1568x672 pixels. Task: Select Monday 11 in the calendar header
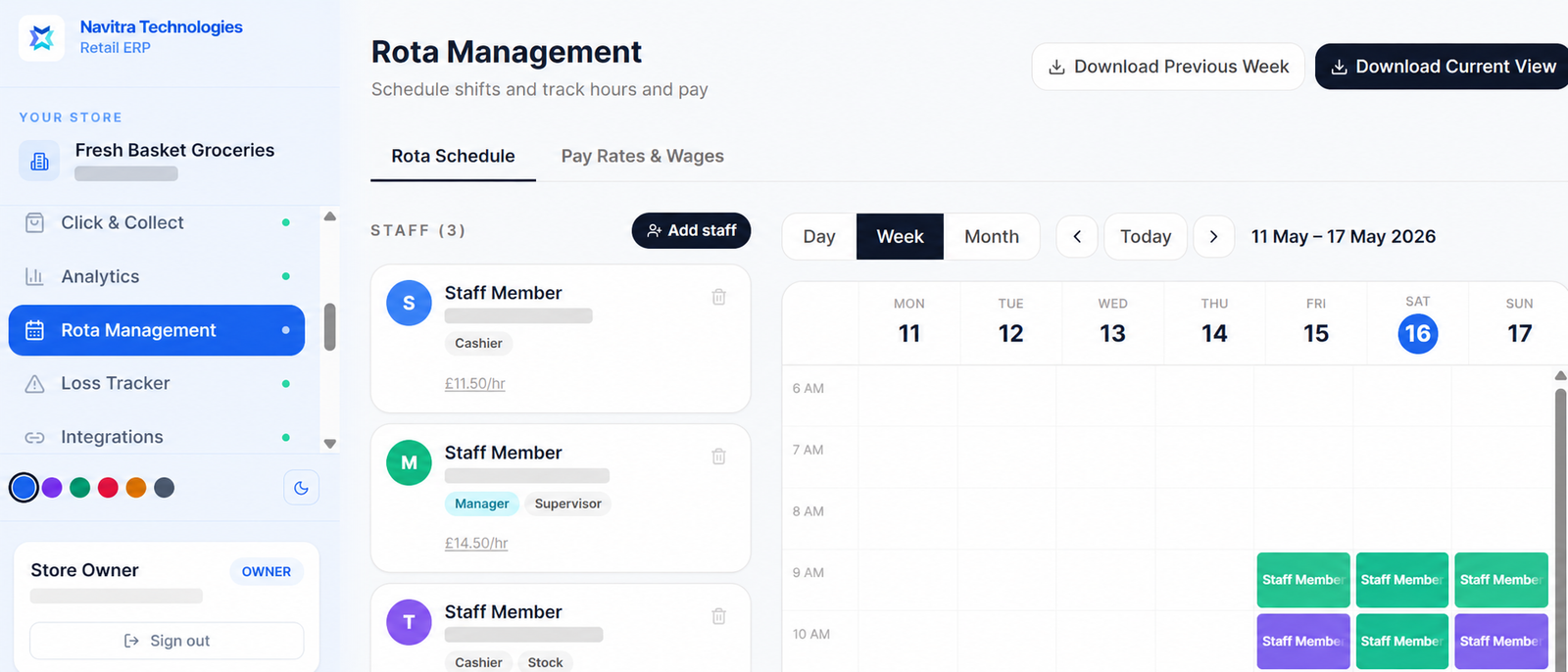(909, 323)
